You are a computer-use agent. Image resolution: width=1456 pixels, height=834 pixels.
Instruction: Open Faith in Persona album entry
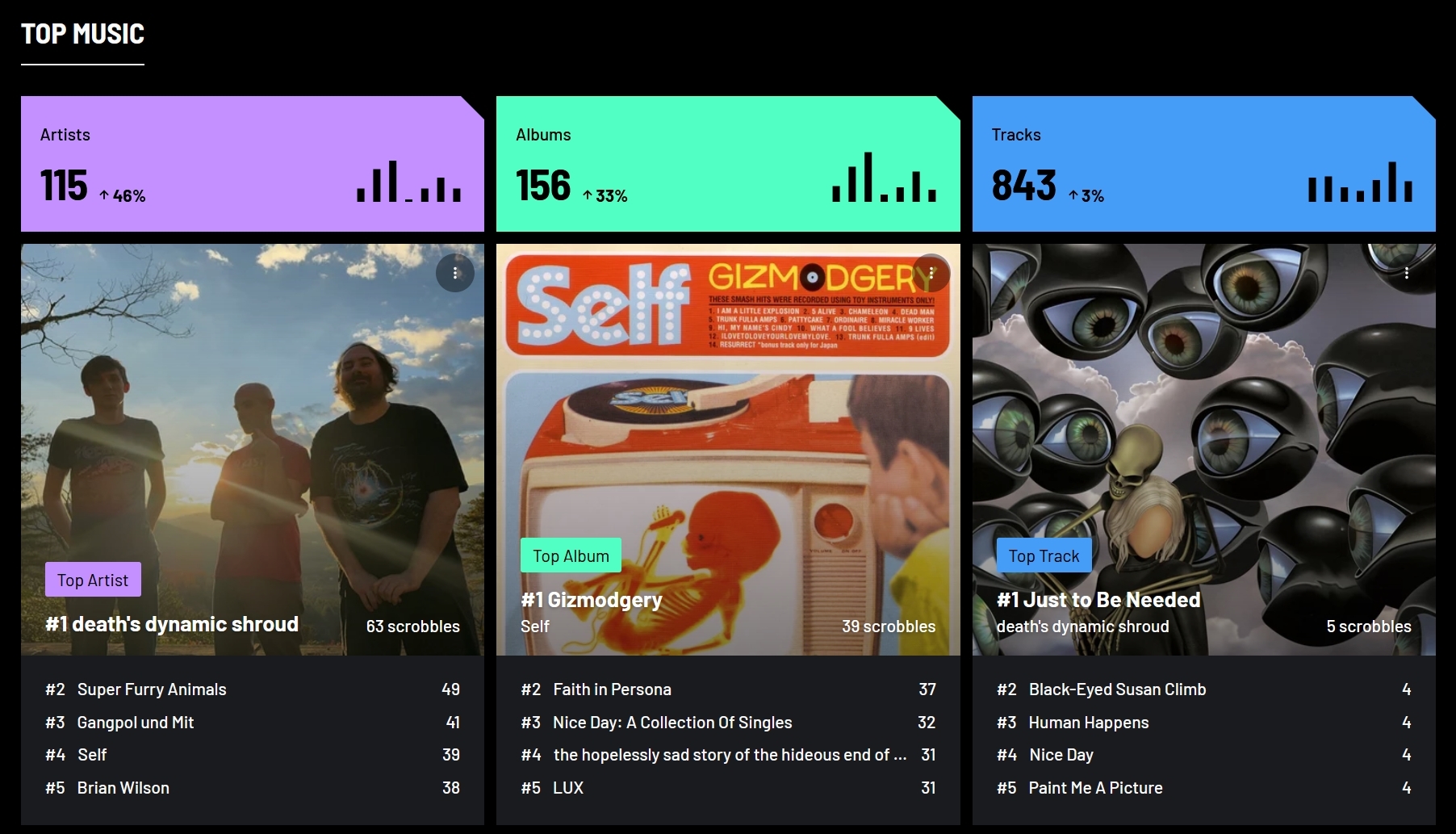pos(612,689)
